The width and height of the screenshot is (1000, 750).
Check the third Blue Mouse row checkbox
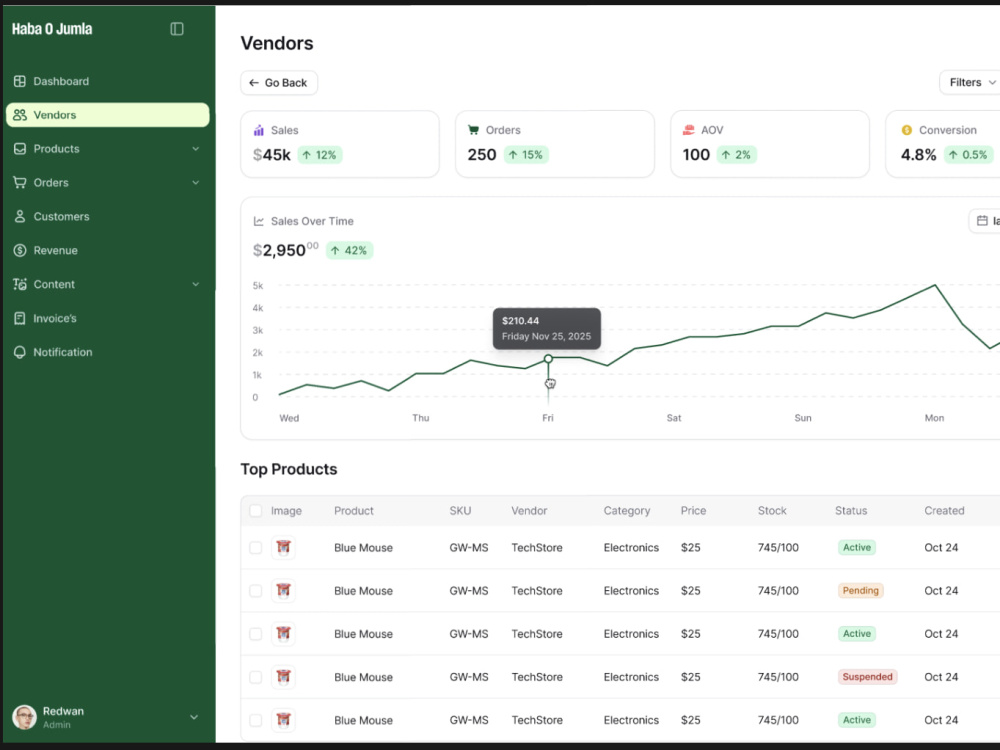(x=256, y=634)
